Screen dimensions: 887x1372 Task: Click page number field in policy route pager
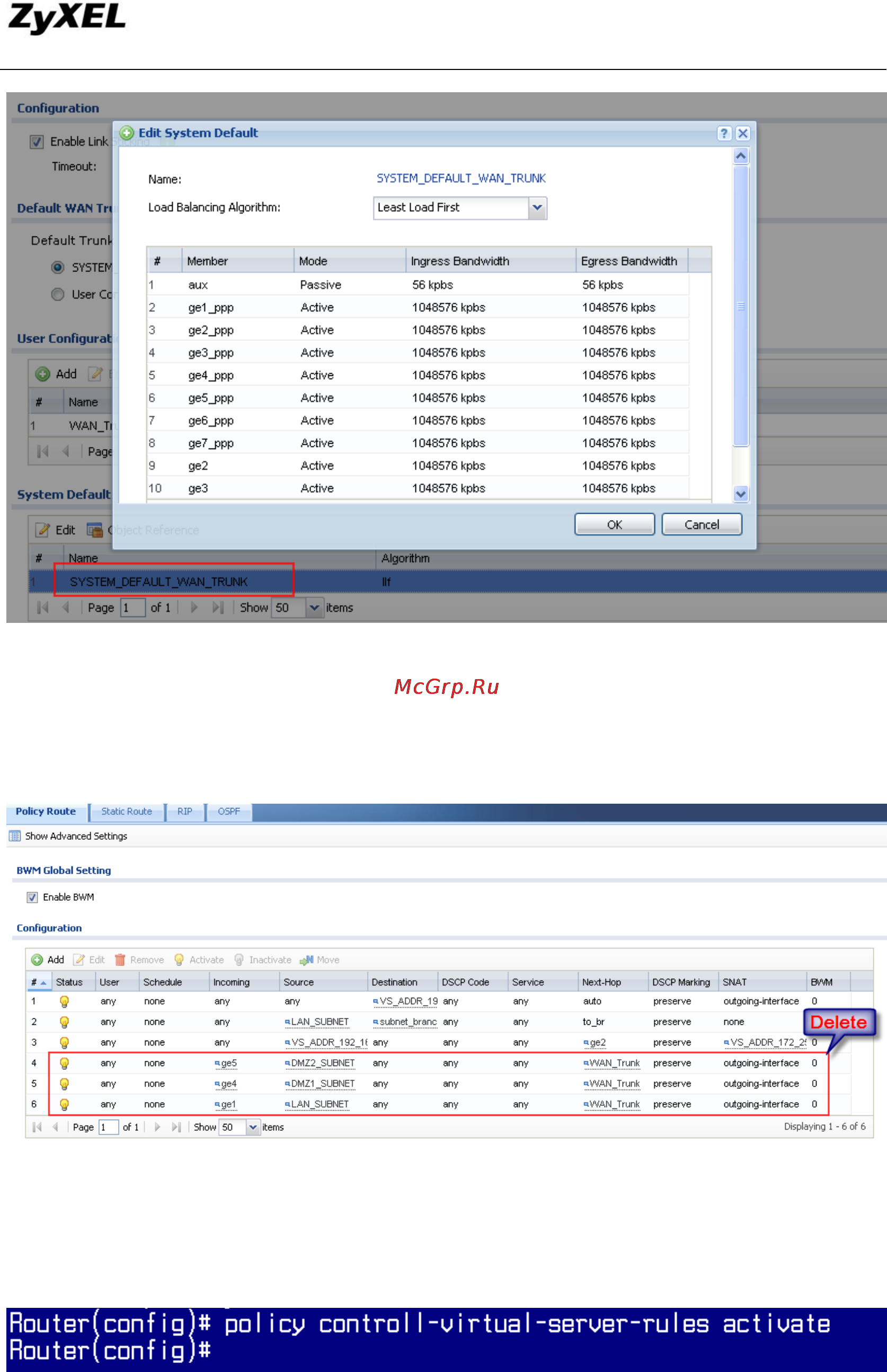[x=108, y=1127]
